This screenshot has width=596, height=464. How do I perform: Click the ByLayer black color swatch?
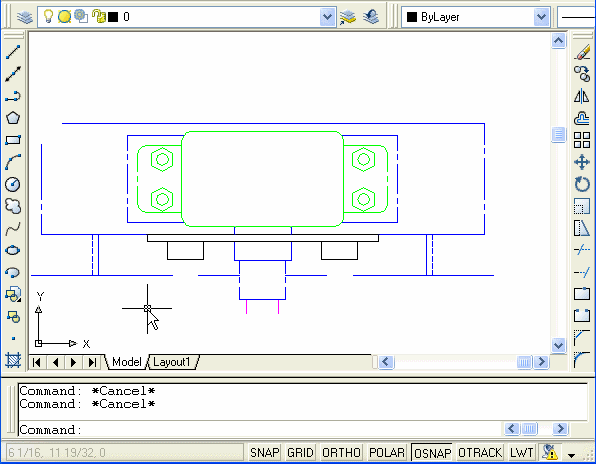(x=412, y=17)
